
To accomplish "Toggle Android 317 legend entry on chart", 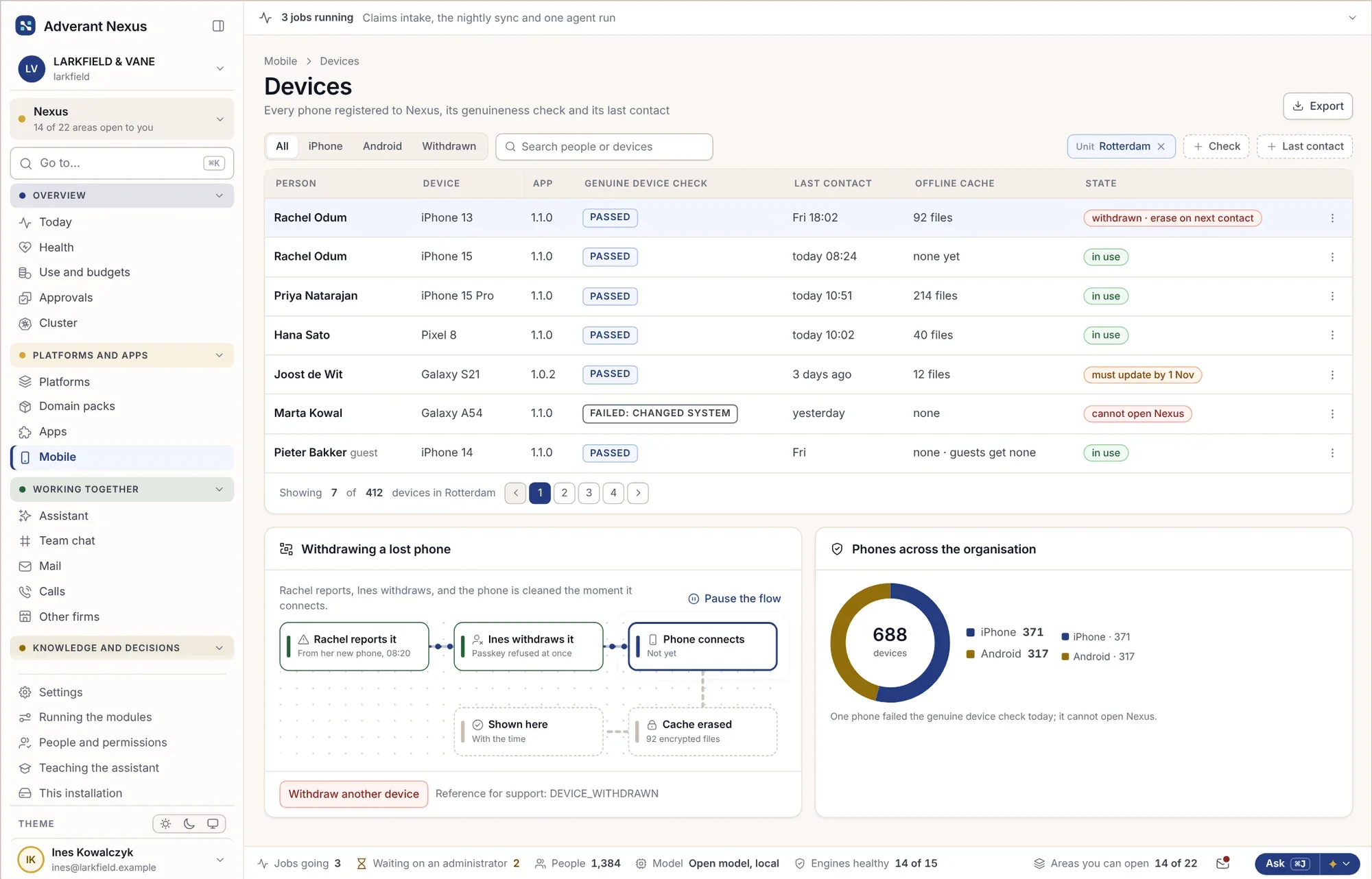I will click(x=1007, y=654).
